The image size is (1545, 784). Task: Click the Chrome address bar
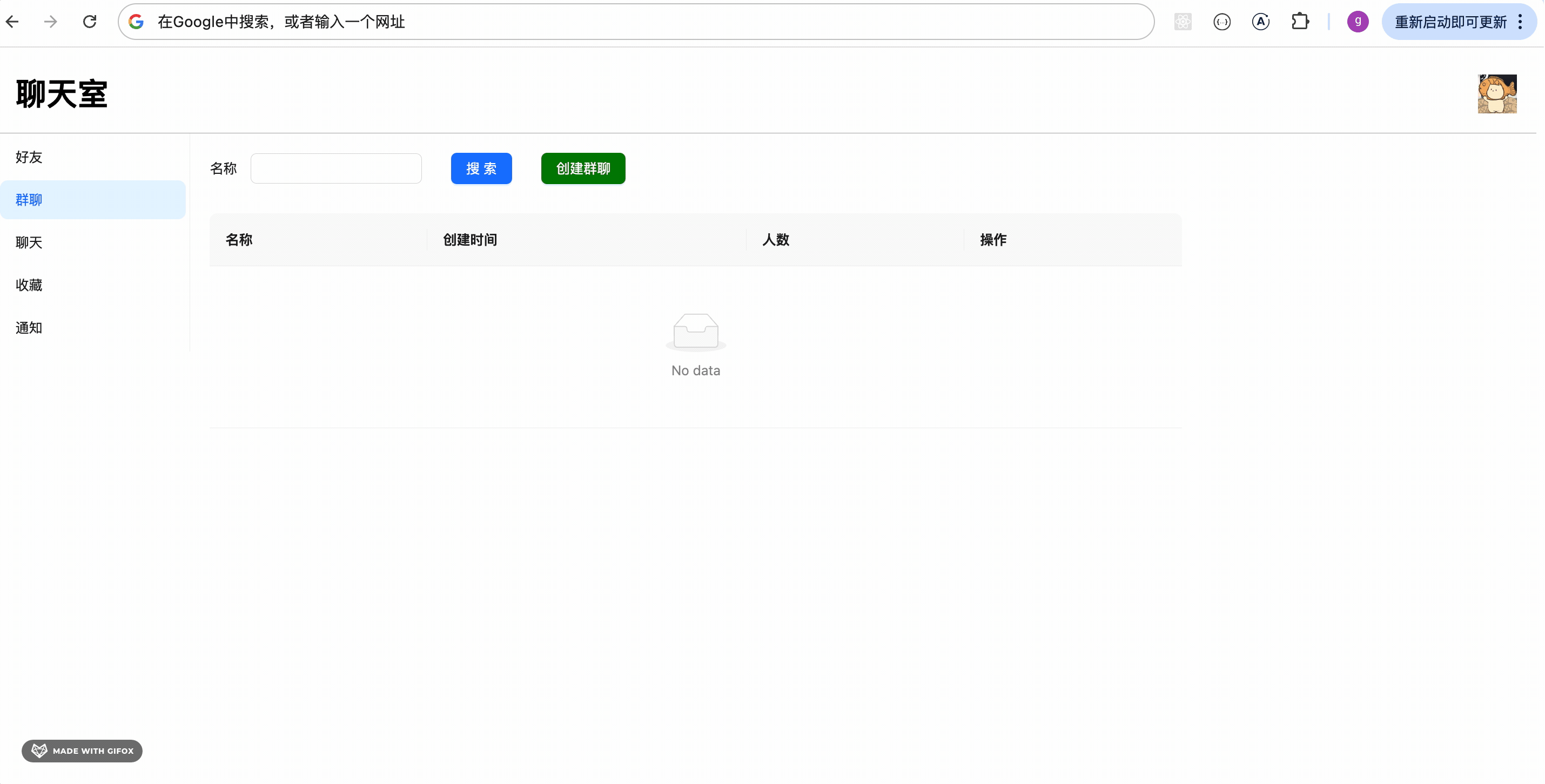600,22
